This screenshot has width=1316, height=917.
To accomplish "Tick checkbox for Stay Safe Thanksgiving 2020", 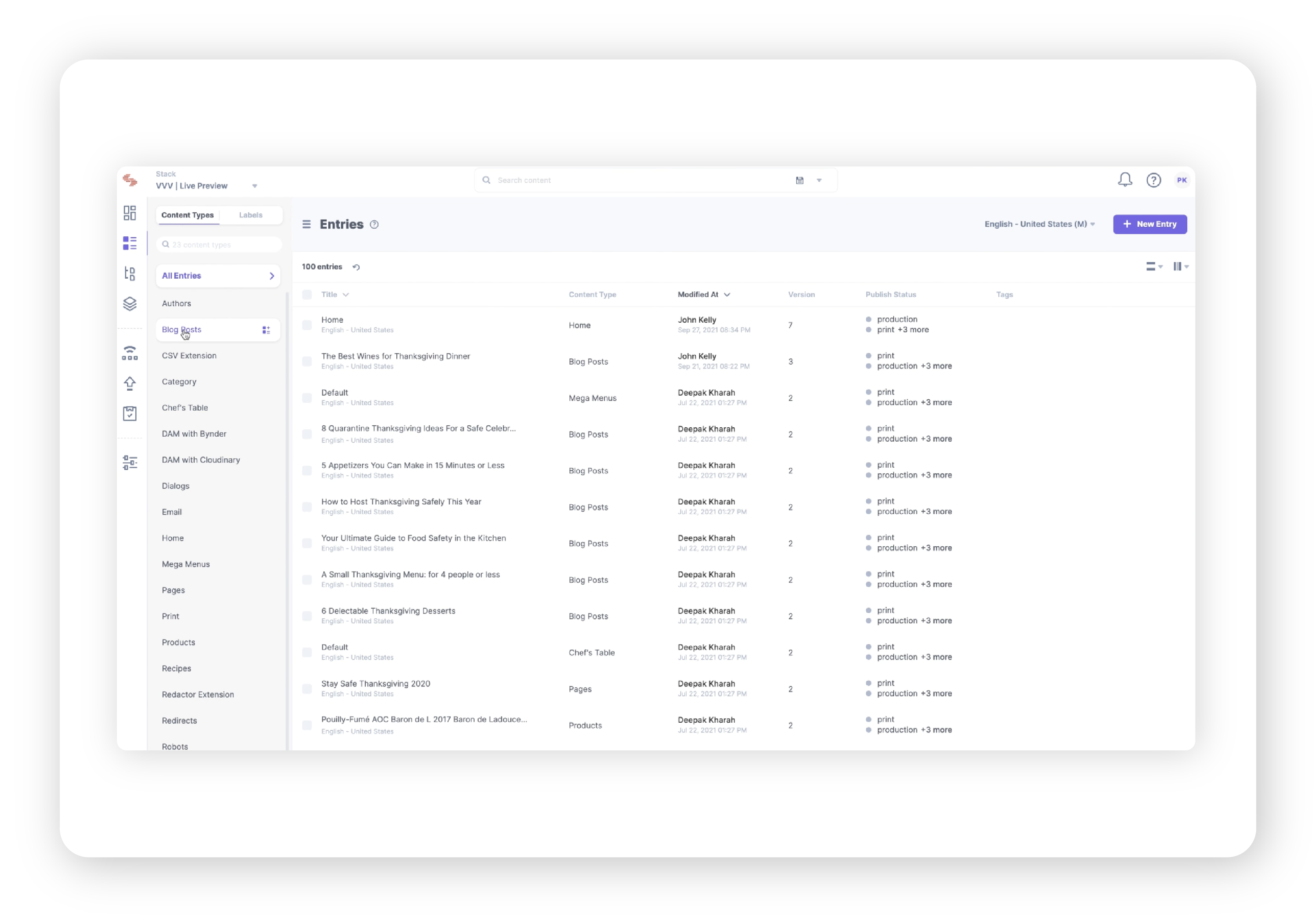I will click(x=307, y=689).
